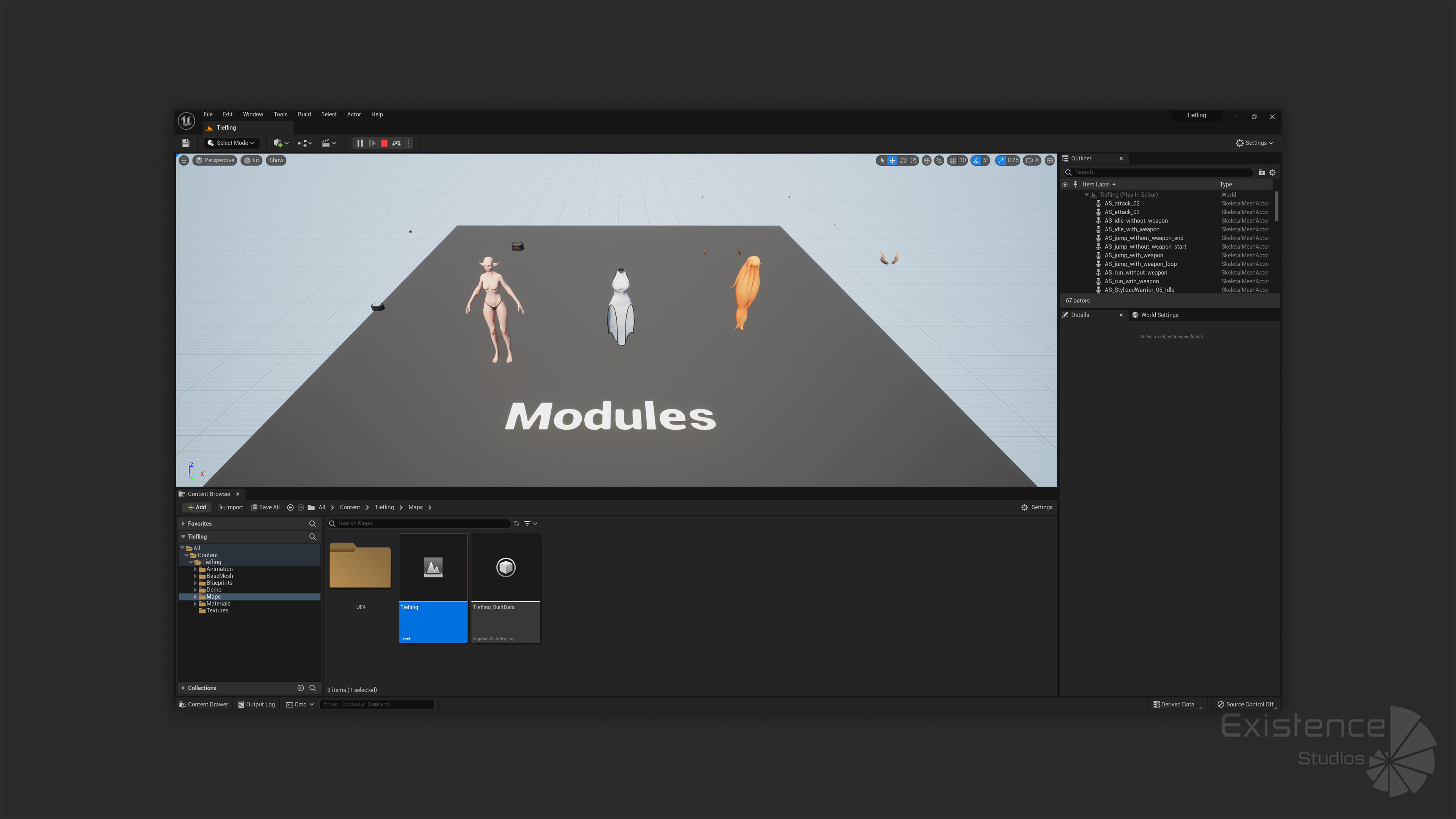Image resolution: width=1456 pixels, height=819 pixels.
Task: Switch to the World Settings tab
Action: pos(1159,315)
